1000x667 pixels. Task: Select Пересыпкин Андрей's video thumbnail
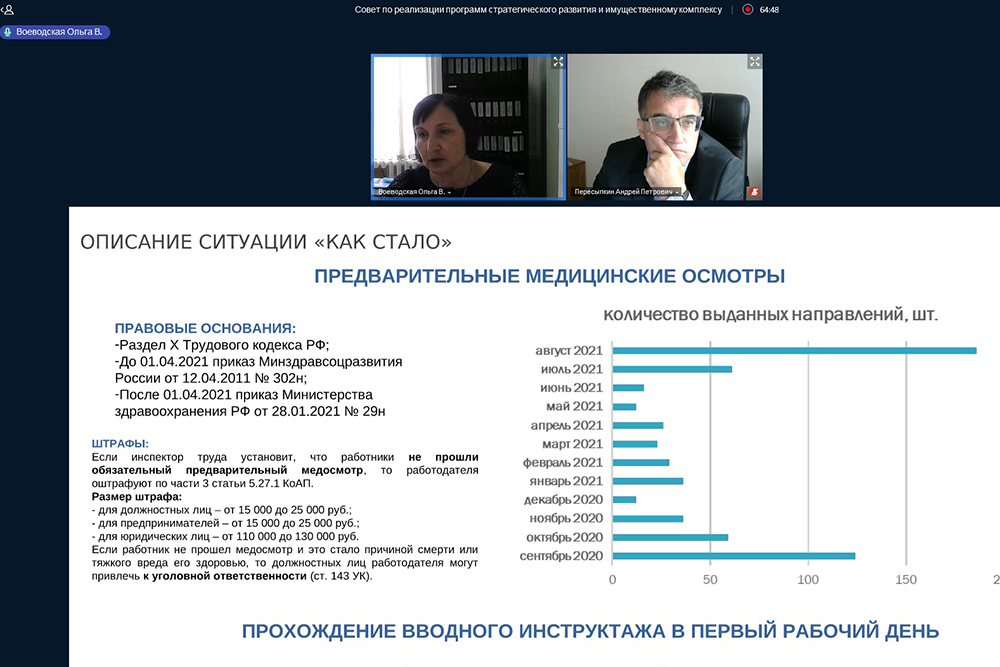tap(664, 125)
